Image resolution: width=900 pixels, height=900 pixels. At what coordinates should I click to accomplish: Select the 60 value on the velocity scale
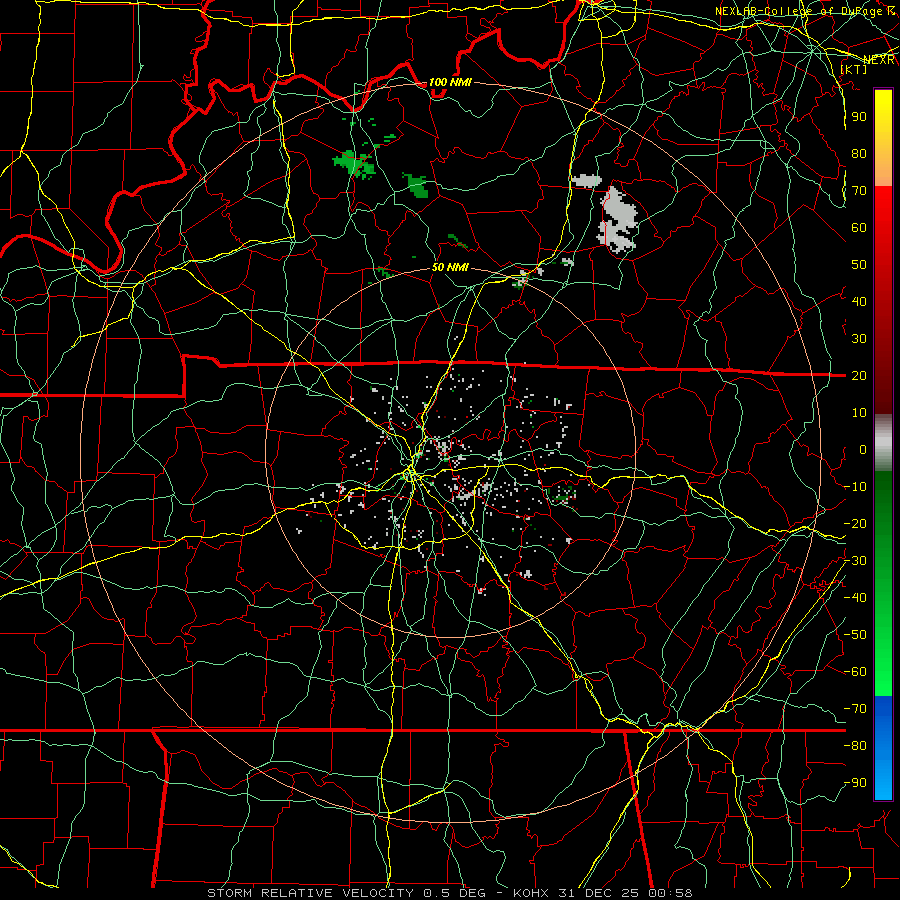859,227
